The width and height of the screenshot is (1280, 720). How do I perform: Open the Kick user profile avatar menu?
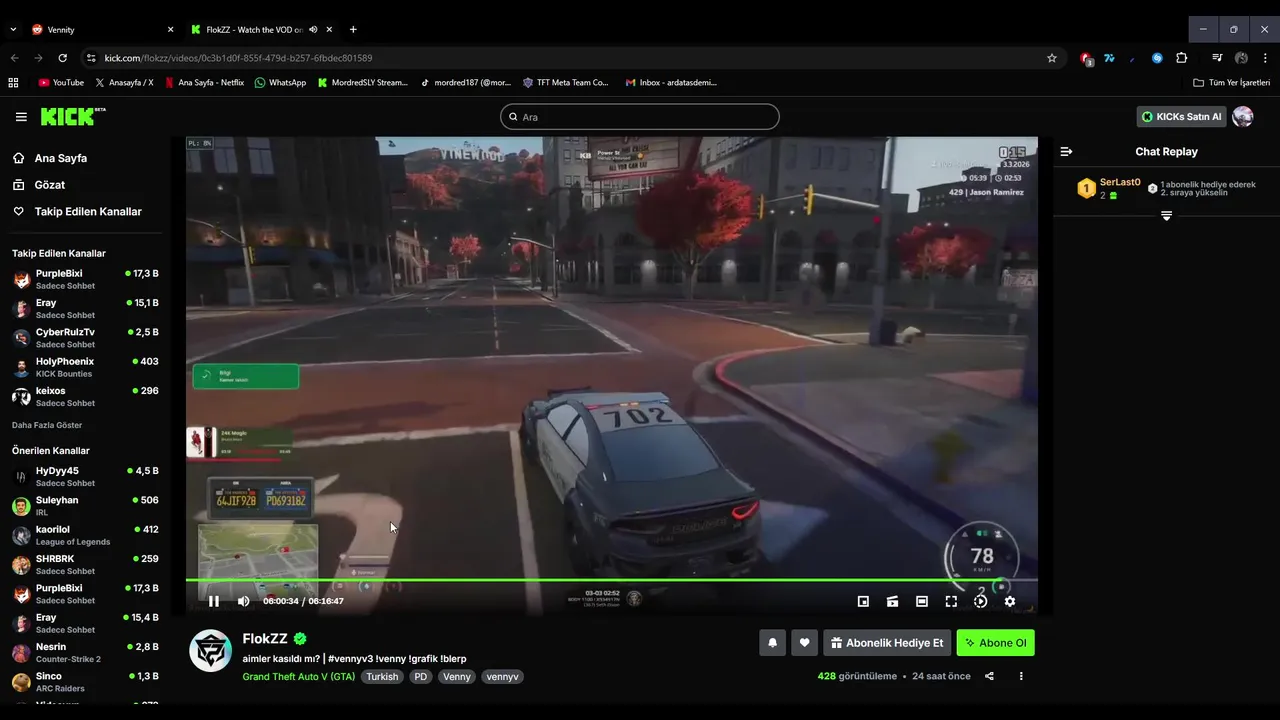click(1243, 117)
